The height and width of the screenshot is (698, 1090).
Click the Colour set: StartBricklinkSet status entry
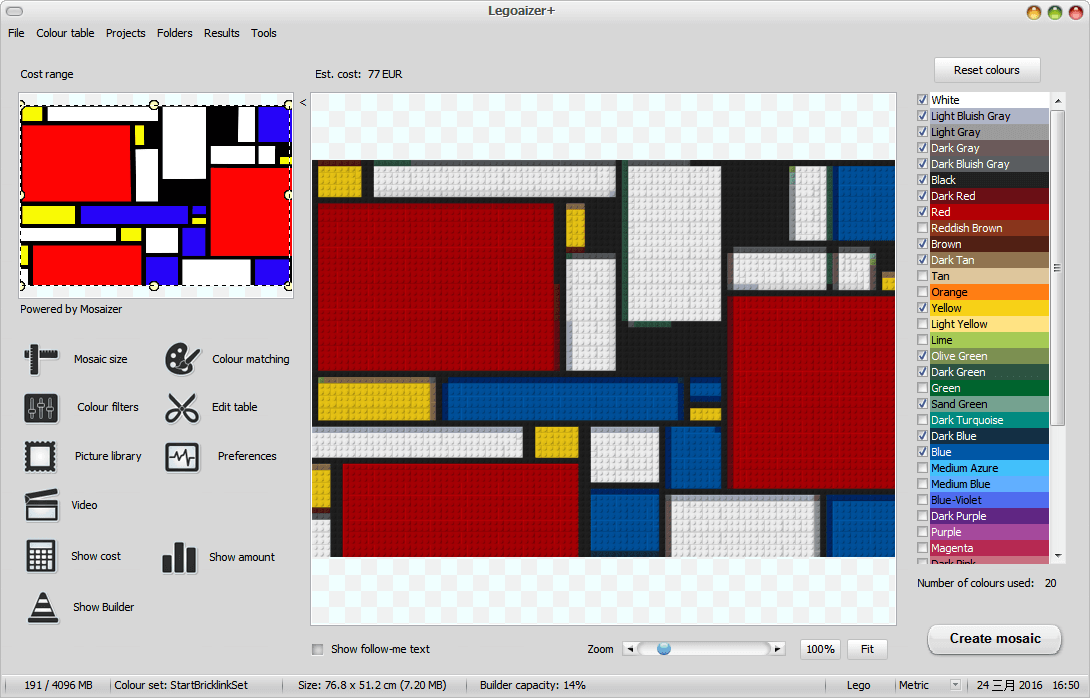click(181, 685)
